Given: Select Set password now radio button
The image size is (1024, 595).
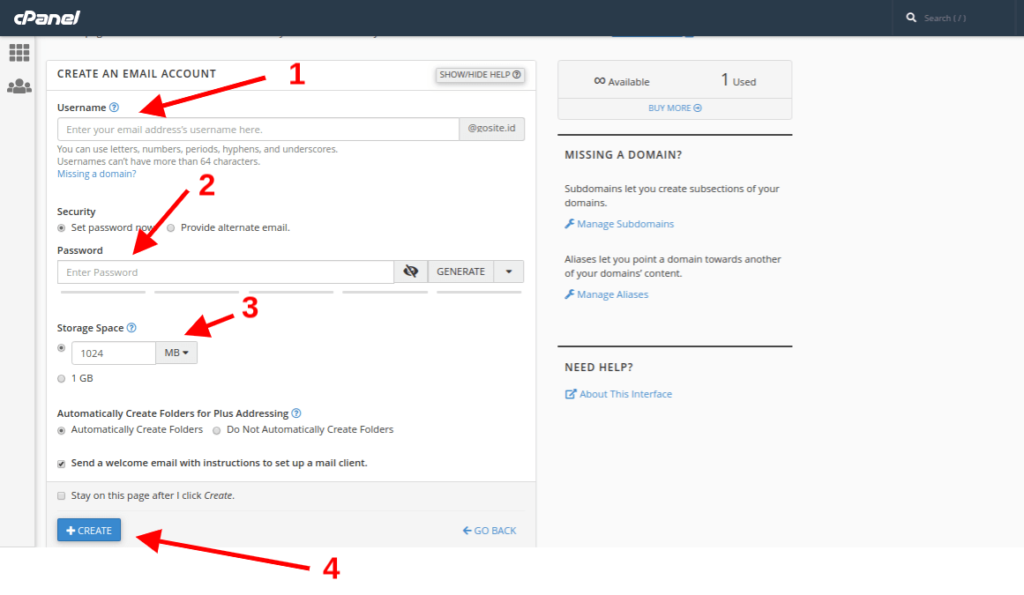Looking at the screenshot, I should click(x=61, y=228).
